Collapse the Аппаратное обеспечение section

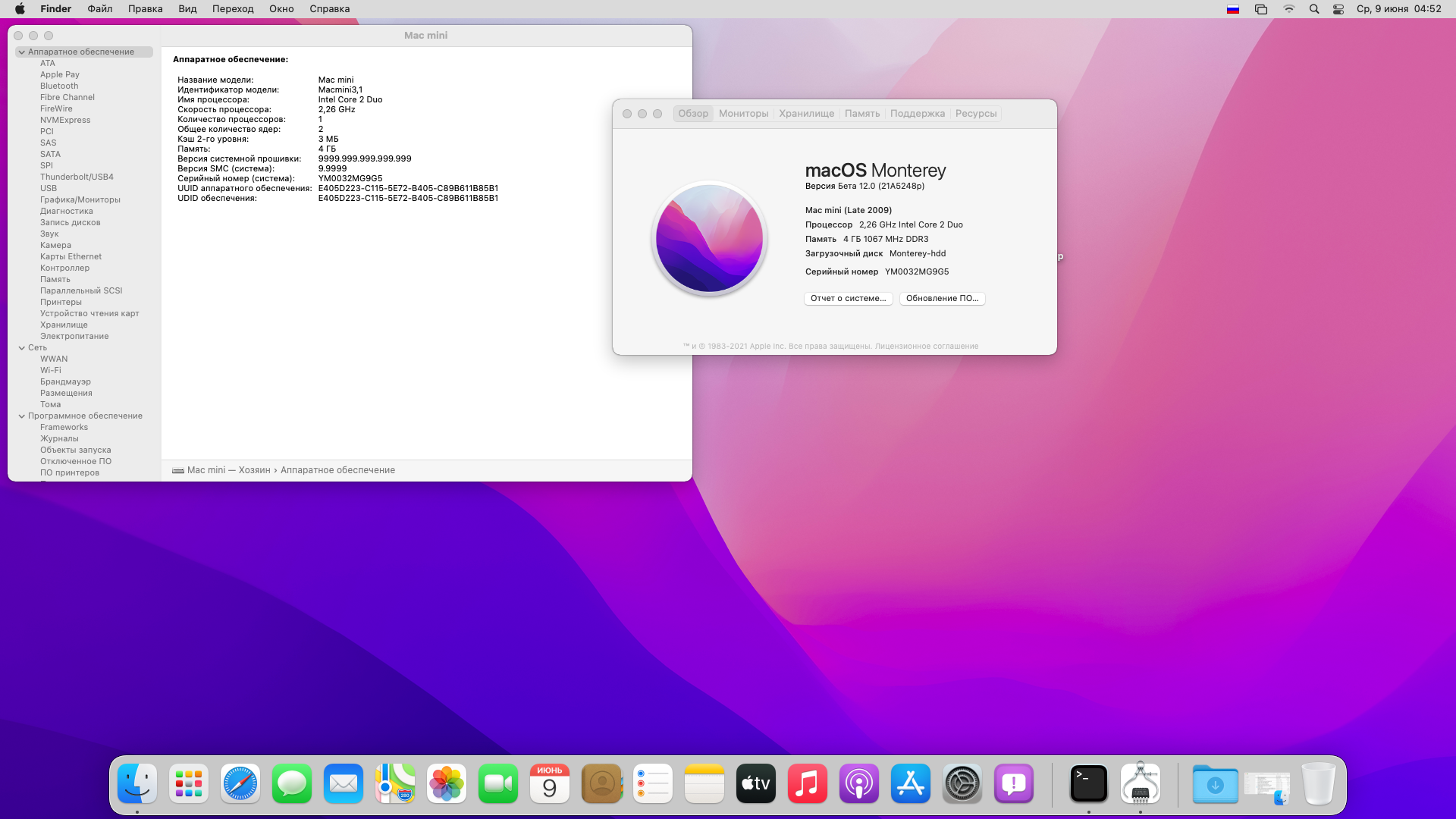(x=22, y=52)
